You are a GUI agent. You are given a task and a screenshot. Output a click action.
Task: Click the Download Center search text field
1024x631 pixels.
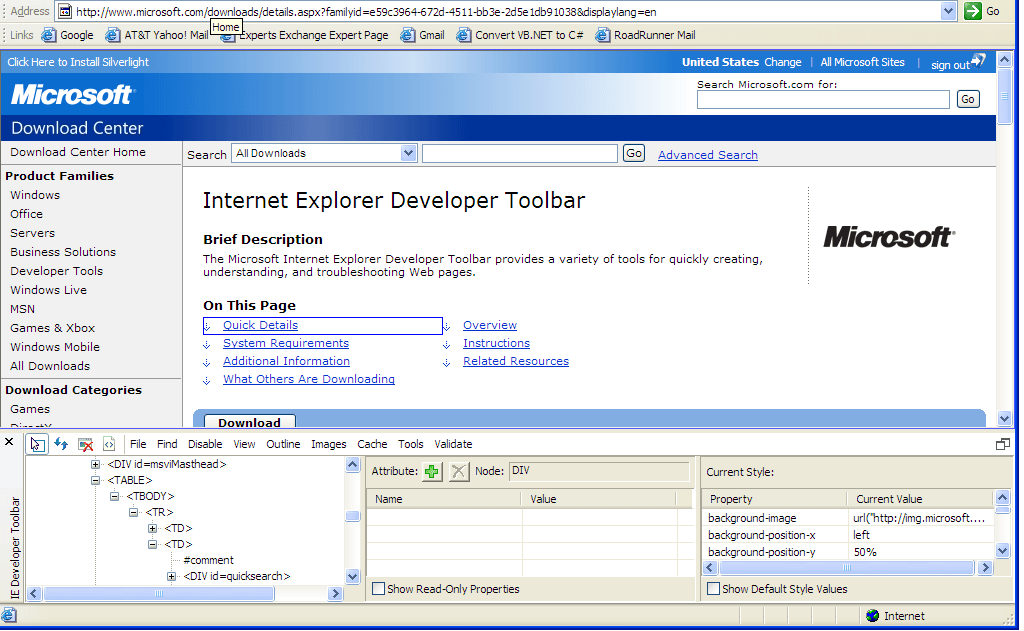tap(520, 154)
